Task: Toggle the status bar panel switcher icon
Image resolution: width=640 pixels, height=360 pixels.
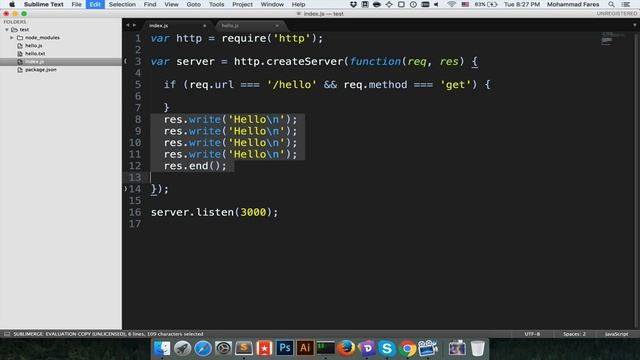Action: tap(7, 334)
